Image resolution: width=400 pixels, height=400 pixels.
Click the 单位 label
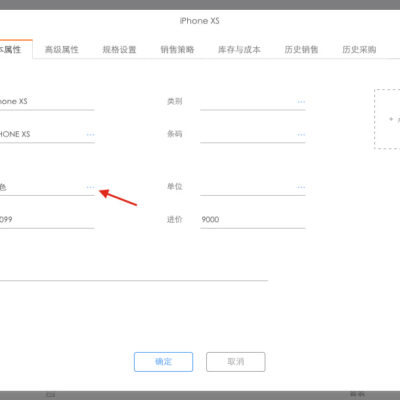point(175,187)
